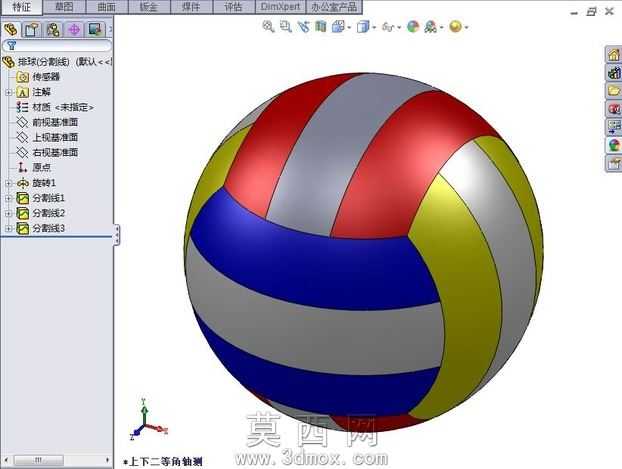Switch to the 钣金 tab
The image size is (622, 469).
(x=149, y=7)
